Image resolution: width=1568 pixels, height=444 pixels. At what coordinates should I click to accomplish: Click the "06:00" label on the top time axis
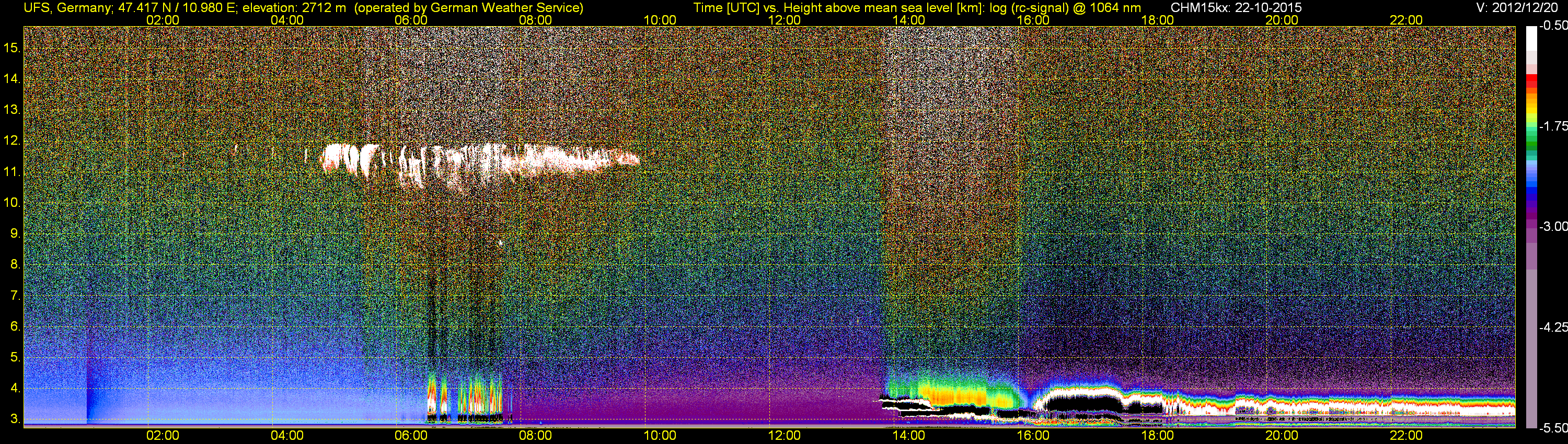click(411, 20)
